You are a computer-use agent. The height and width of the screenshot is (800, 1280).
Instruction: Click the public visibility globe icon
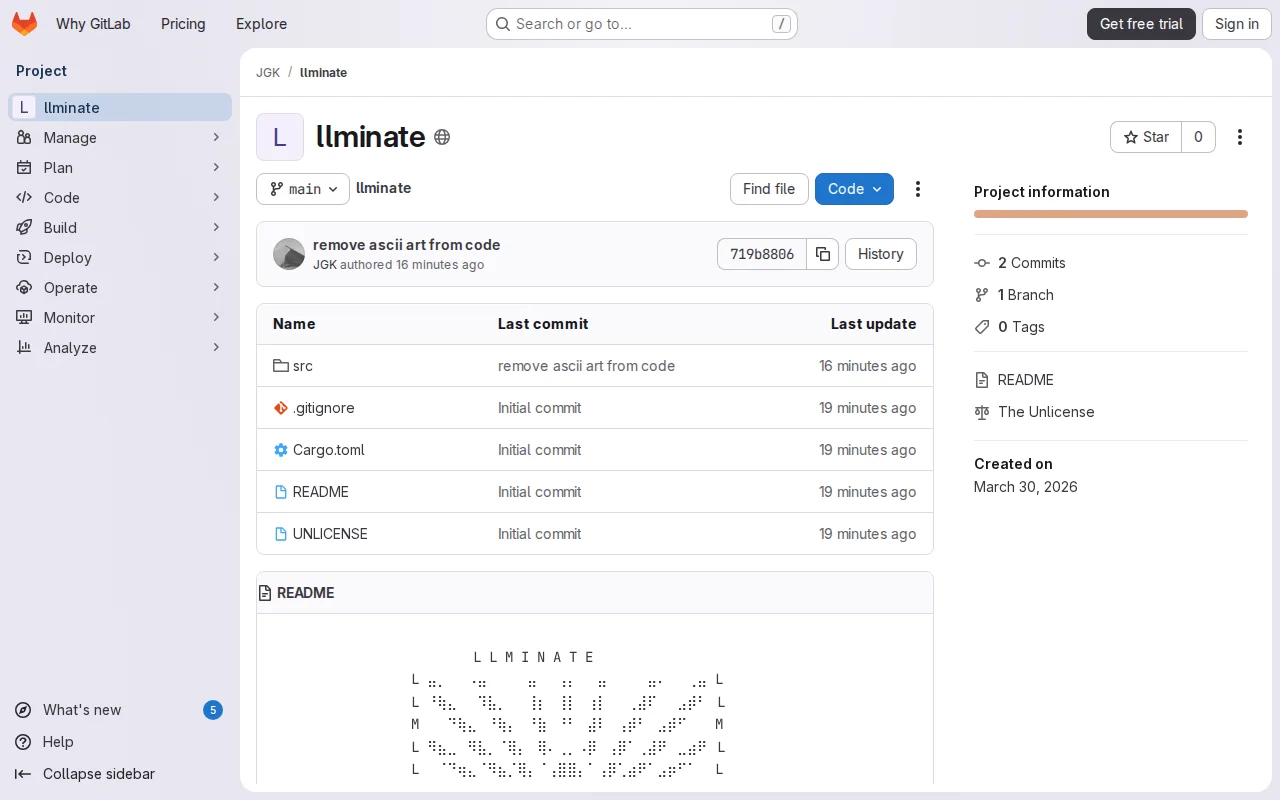[x=442, y=137]
